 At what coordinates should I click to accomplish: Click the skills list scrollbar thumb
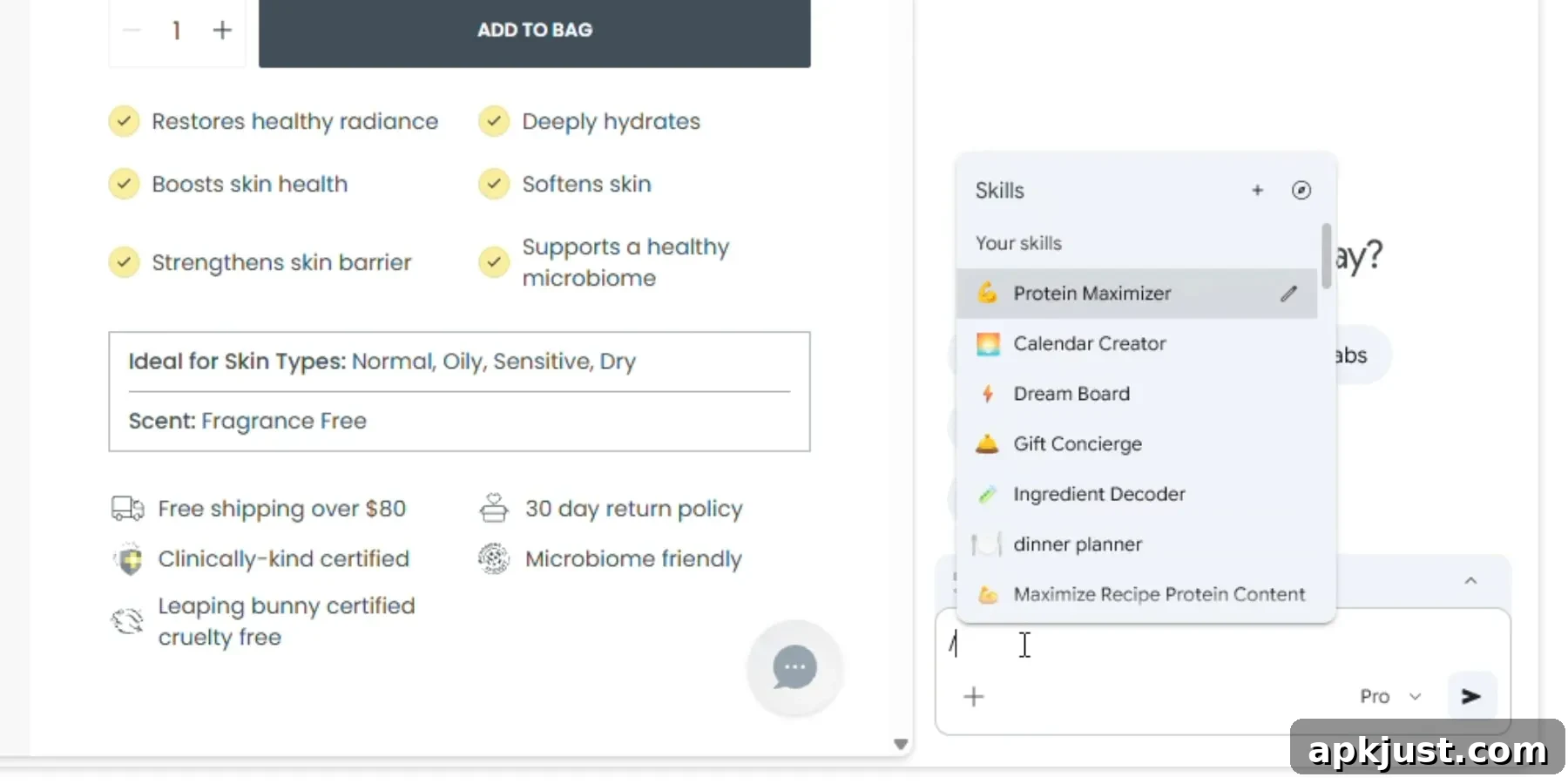1326,256
